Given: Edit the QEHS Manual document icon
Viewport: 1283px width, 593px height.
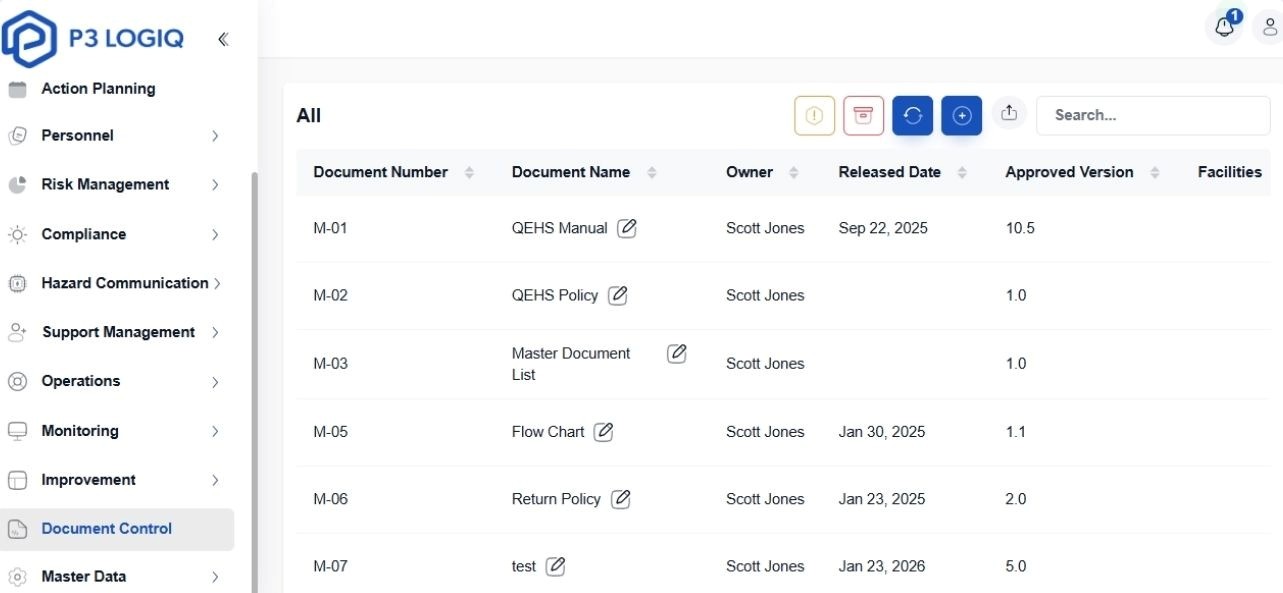Looking at the screenshot, I should [x=627, y=228].
